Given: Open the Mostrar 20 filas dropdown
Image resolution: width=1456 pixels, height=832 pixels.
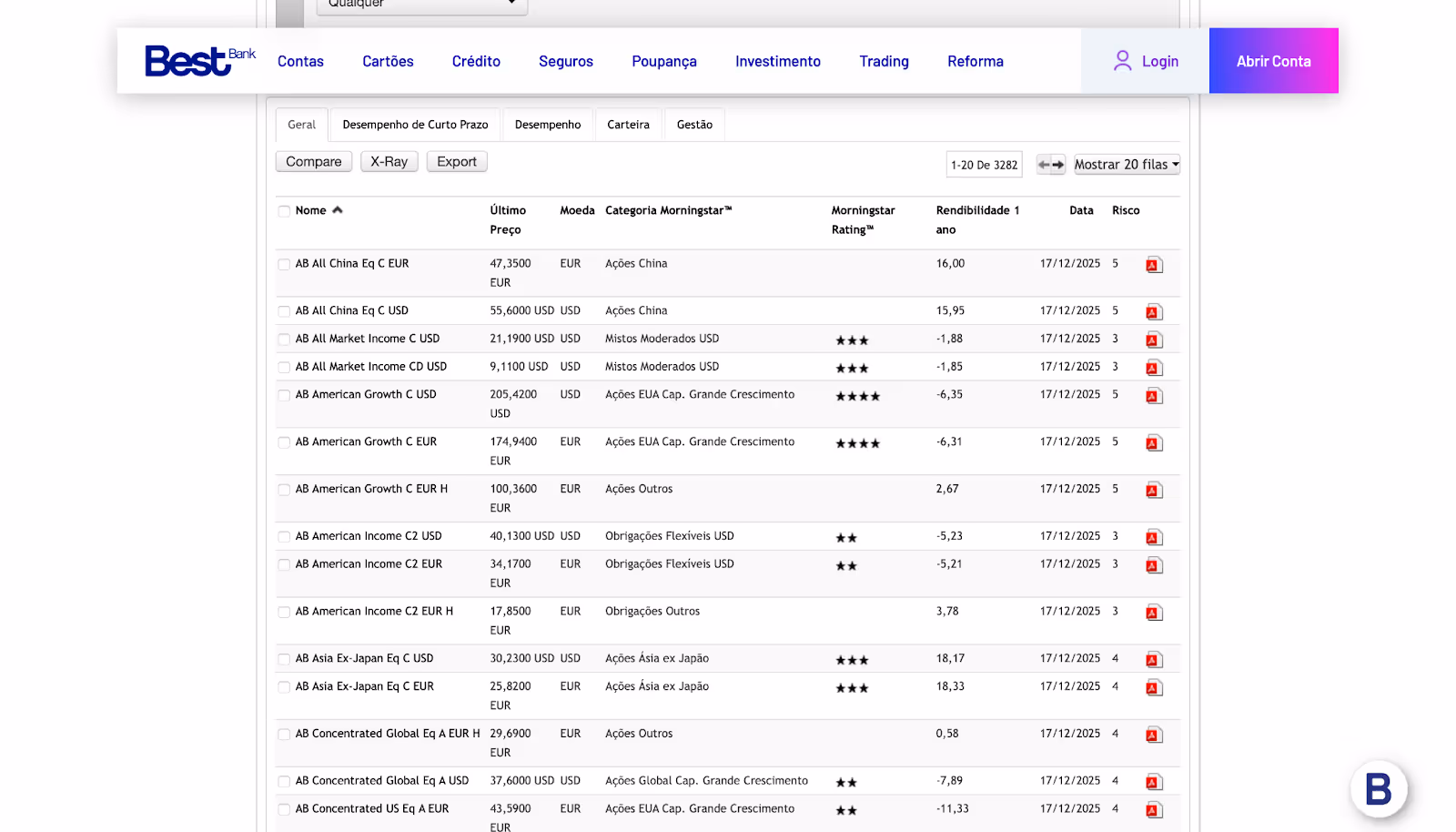Looking at the screenshot, I should tap(1127, 165).
